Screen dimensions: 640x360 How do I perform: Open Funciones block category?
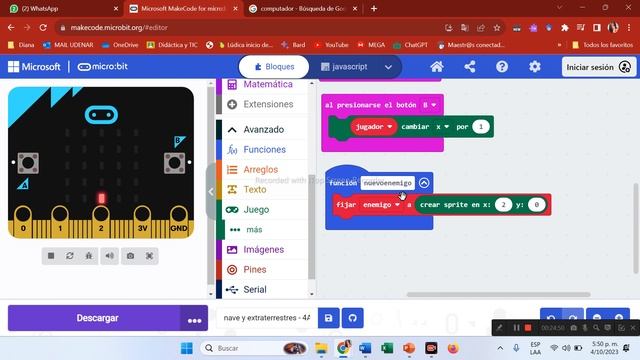tap(265, 150)
